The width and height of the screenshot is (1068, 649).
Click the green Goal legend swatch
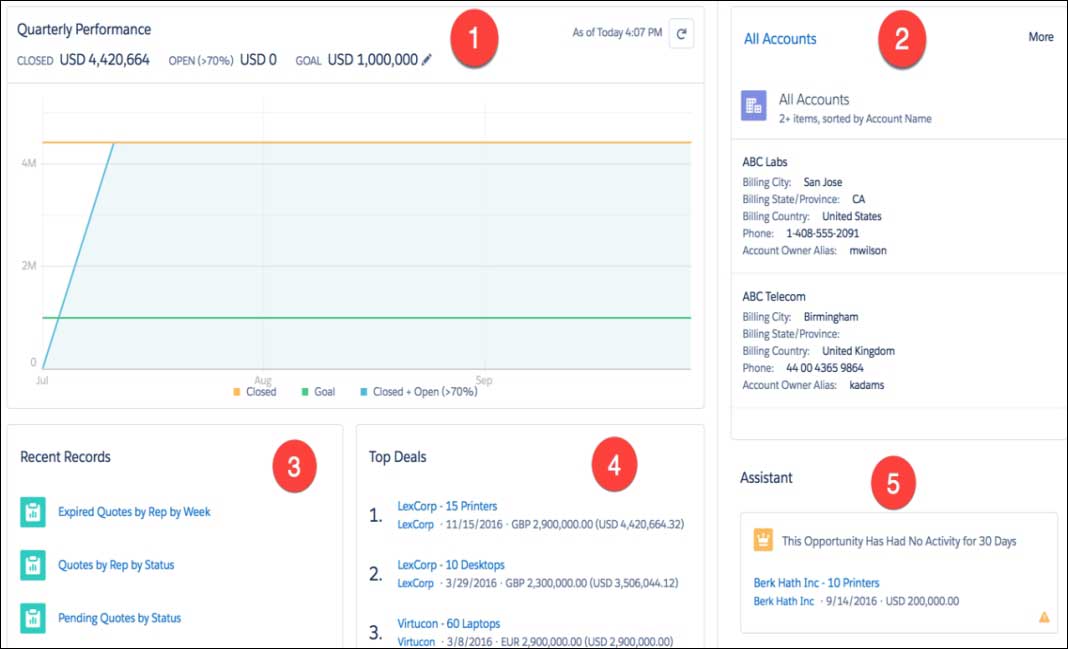pos(305,393)
